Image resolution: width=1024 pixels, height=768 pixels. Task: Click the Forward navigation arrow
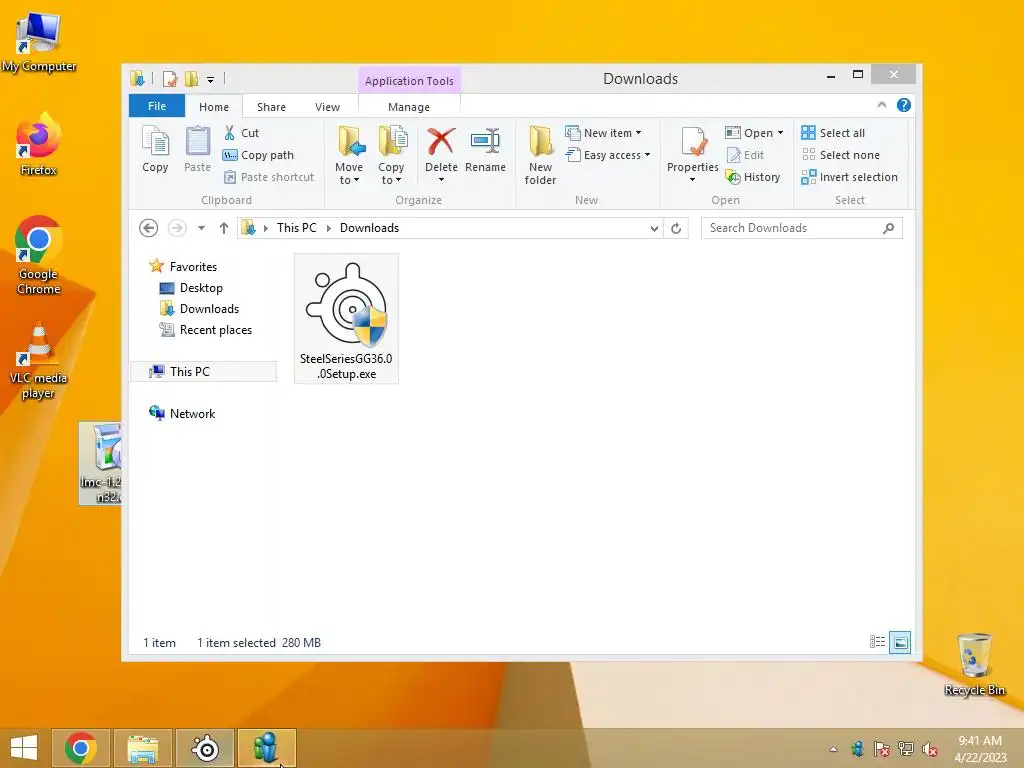177,228
